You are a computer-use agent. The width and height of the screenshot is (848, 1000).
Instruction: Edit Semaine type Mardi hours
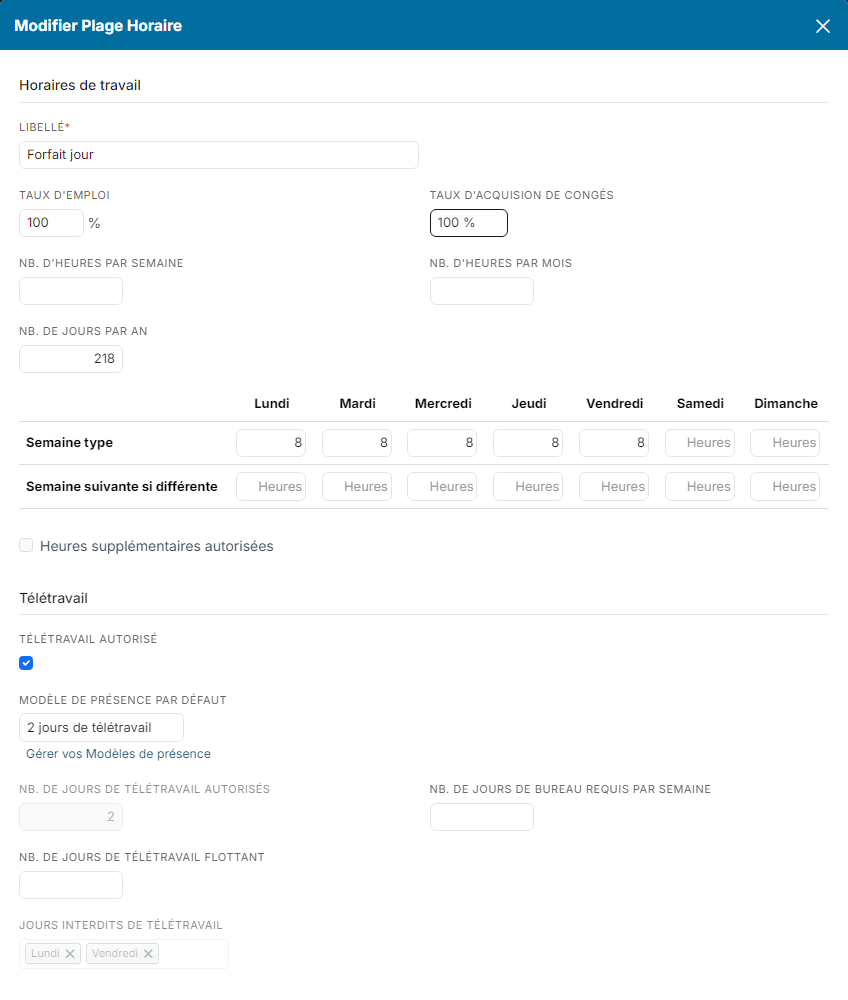tap(356, 443)
